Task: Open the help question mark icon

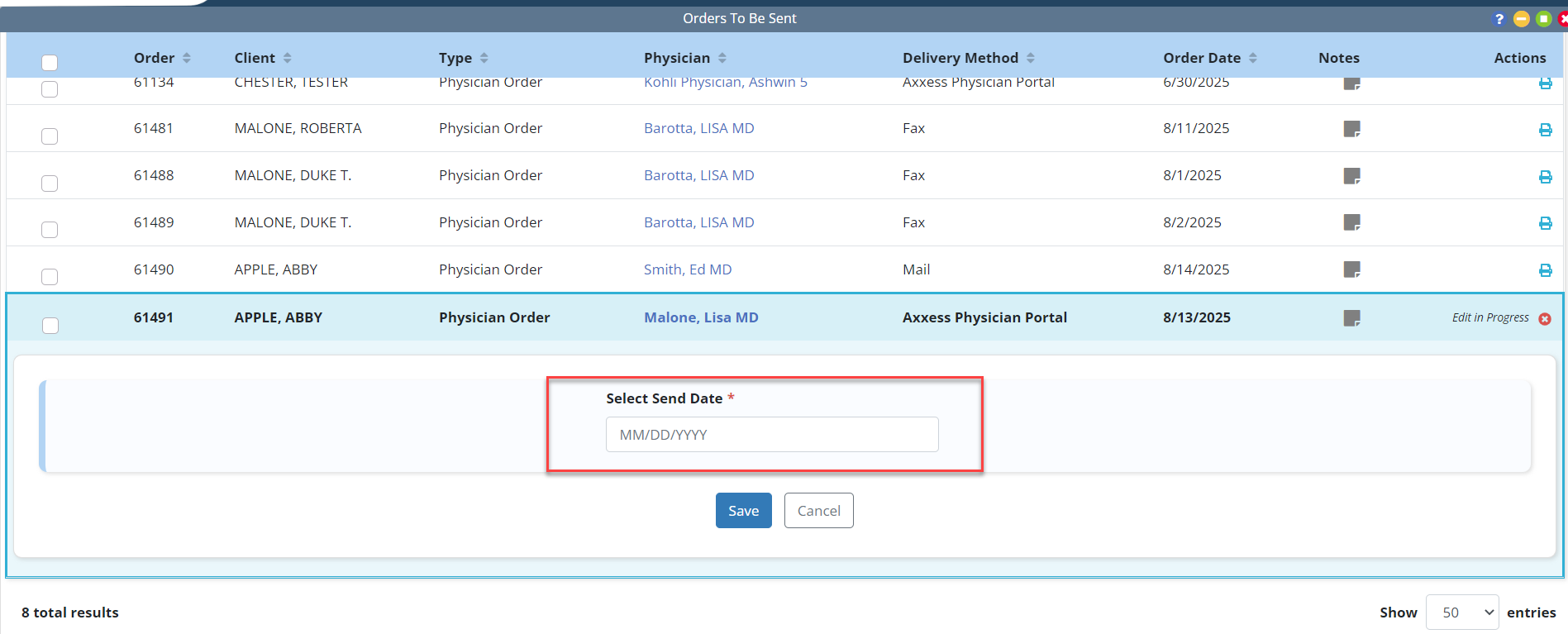Action: pyautogui.click(x=1499, y=19)
